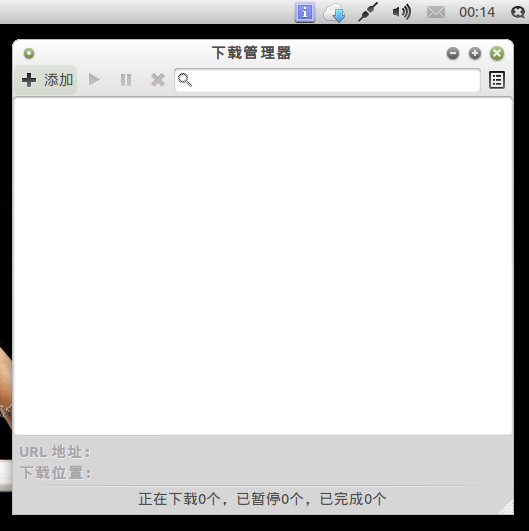Open the blue info tray icon

[305, 12]
